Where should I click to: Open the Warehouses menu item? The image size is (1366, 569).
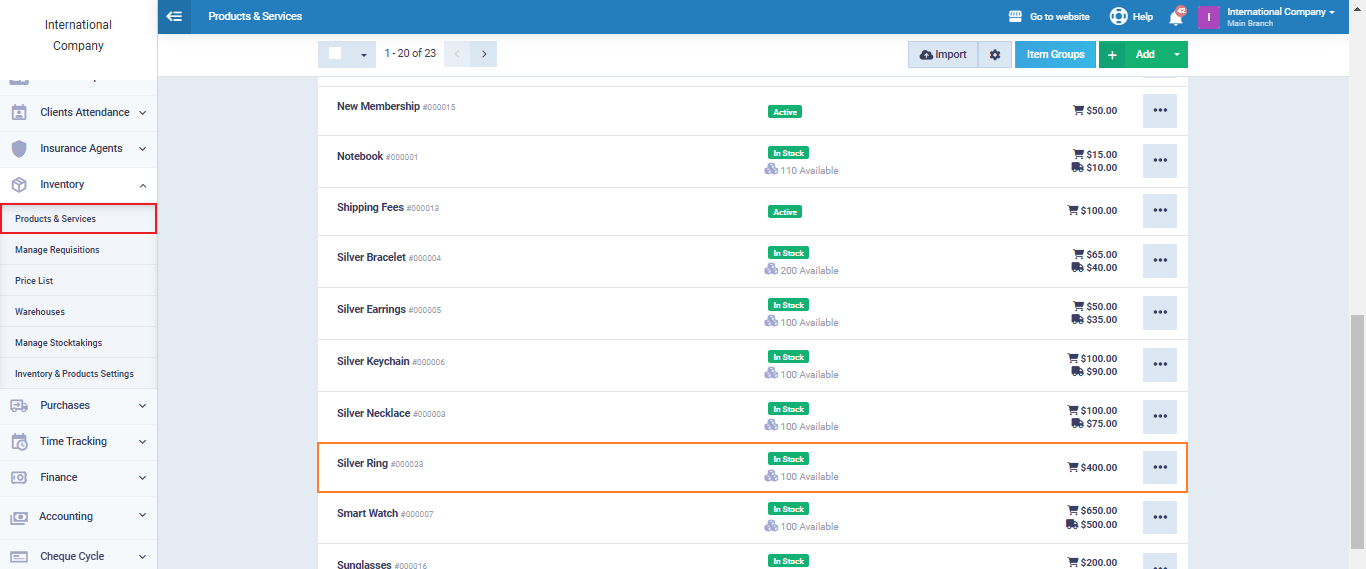click(x=40, y=312)
